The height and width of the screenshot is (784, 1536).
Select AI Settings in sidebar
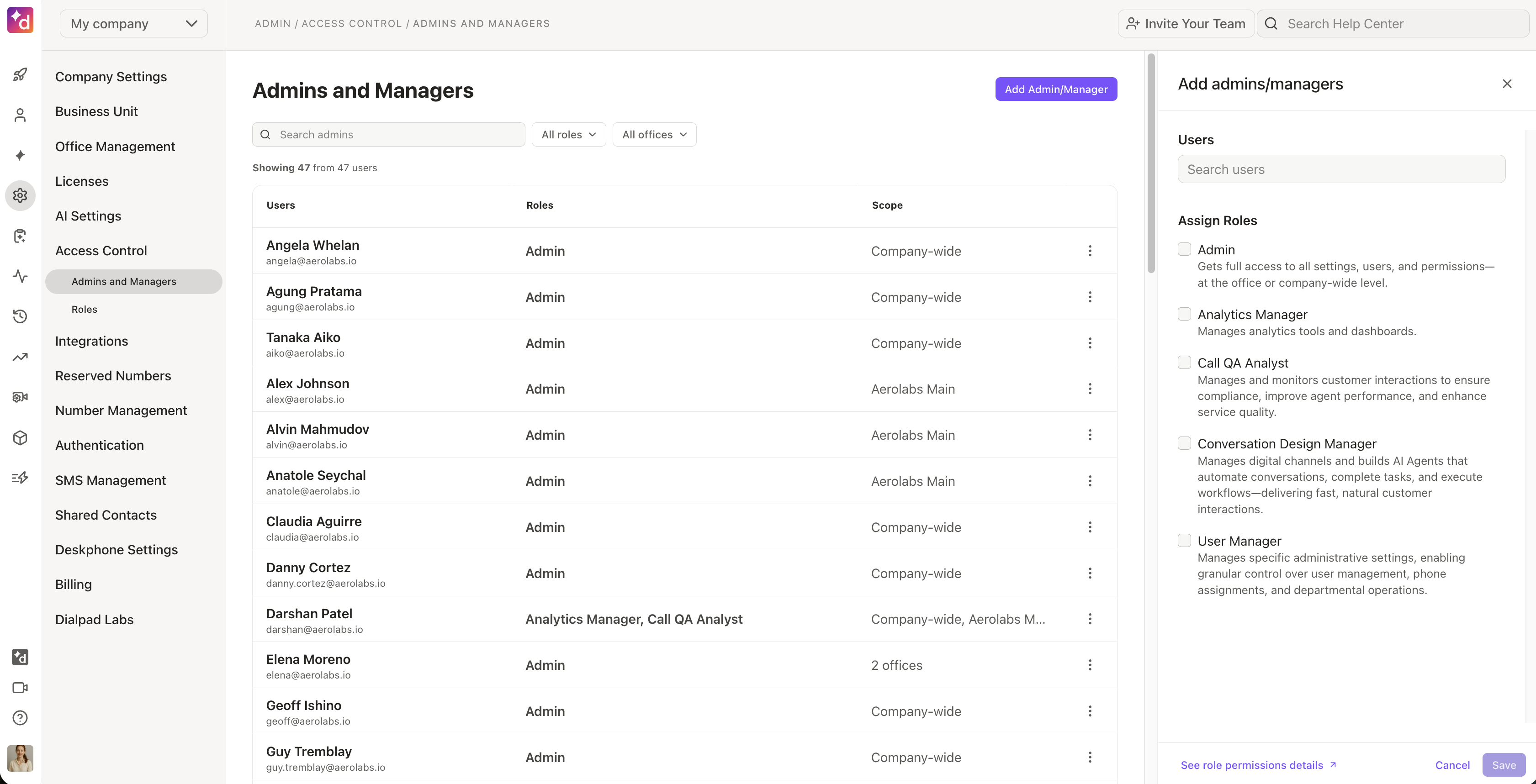88,216
